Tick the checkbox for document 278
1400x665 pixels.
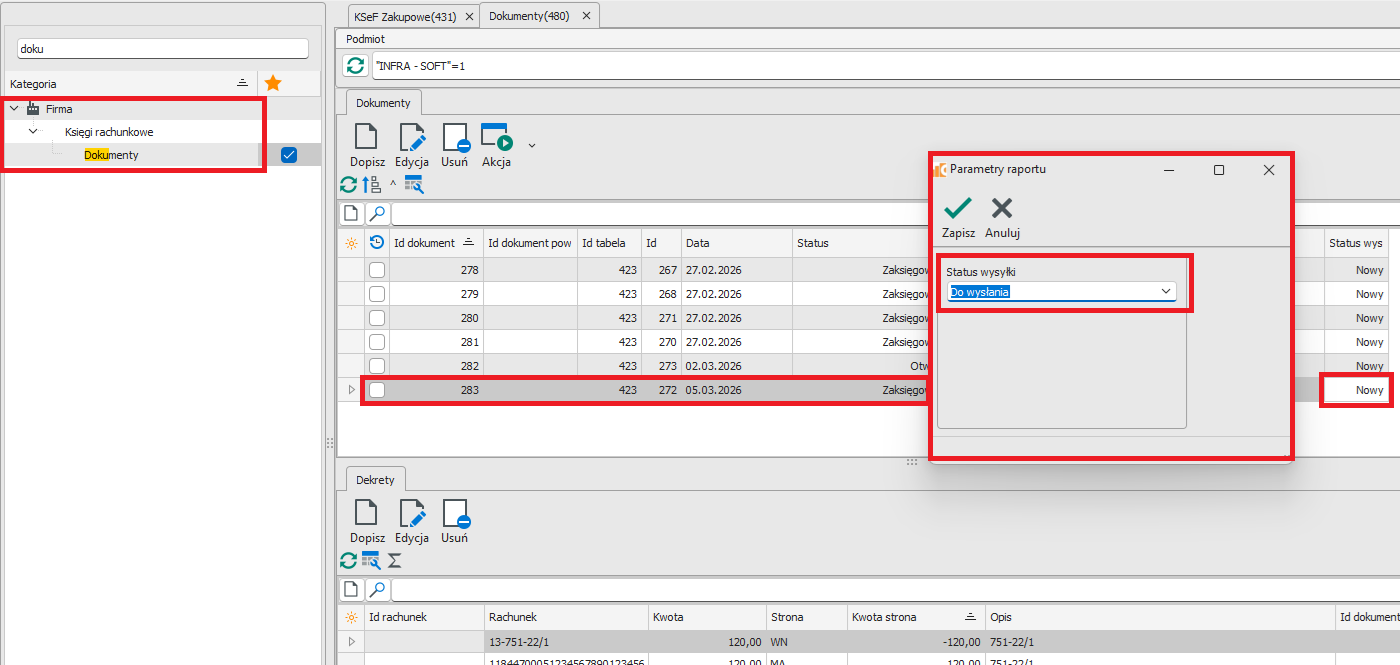click(376, 270)
